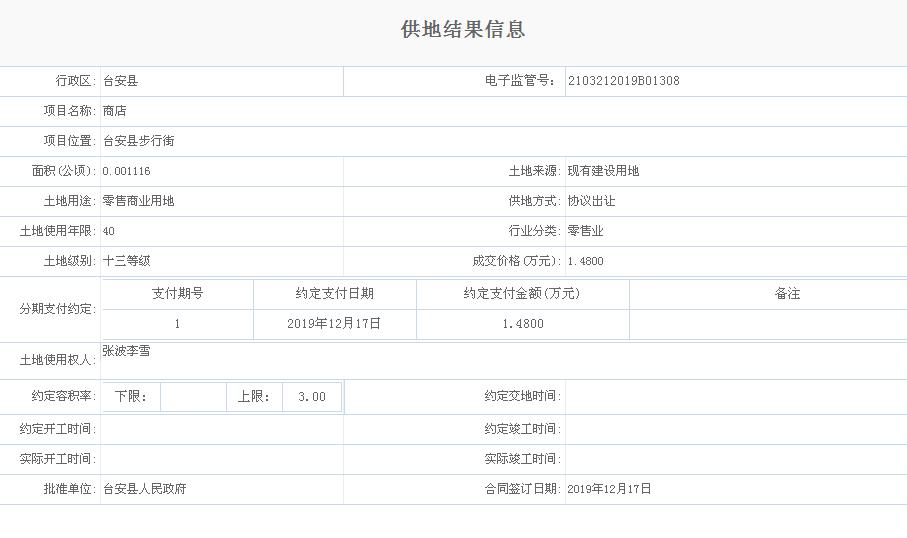
Task: Click the 土地使用年限 field label
Action: coord(58,231)
